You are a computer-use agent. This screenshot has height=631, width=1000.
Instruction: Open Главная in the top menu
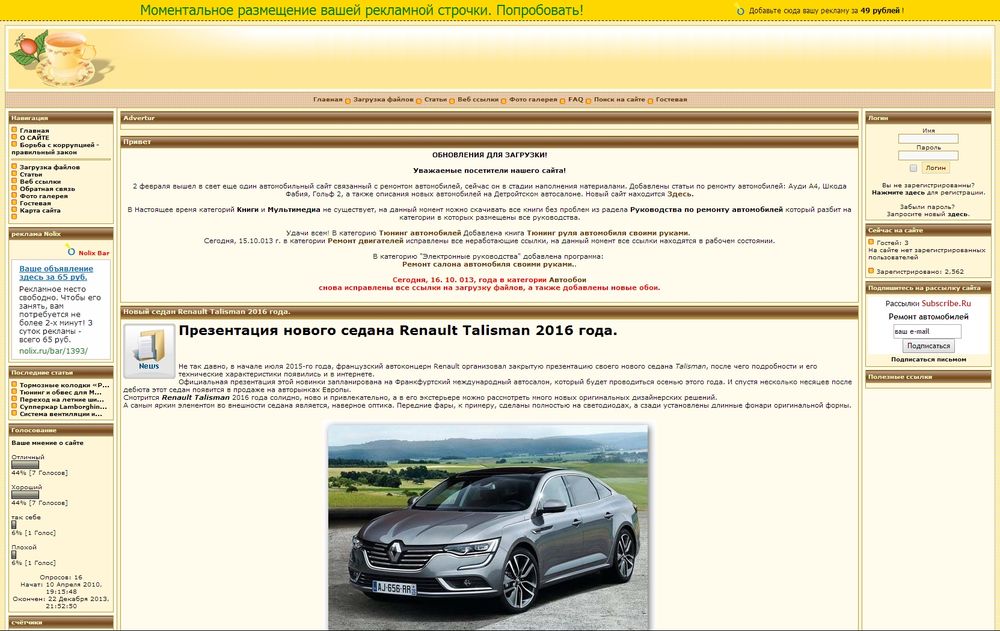(327, 100)
